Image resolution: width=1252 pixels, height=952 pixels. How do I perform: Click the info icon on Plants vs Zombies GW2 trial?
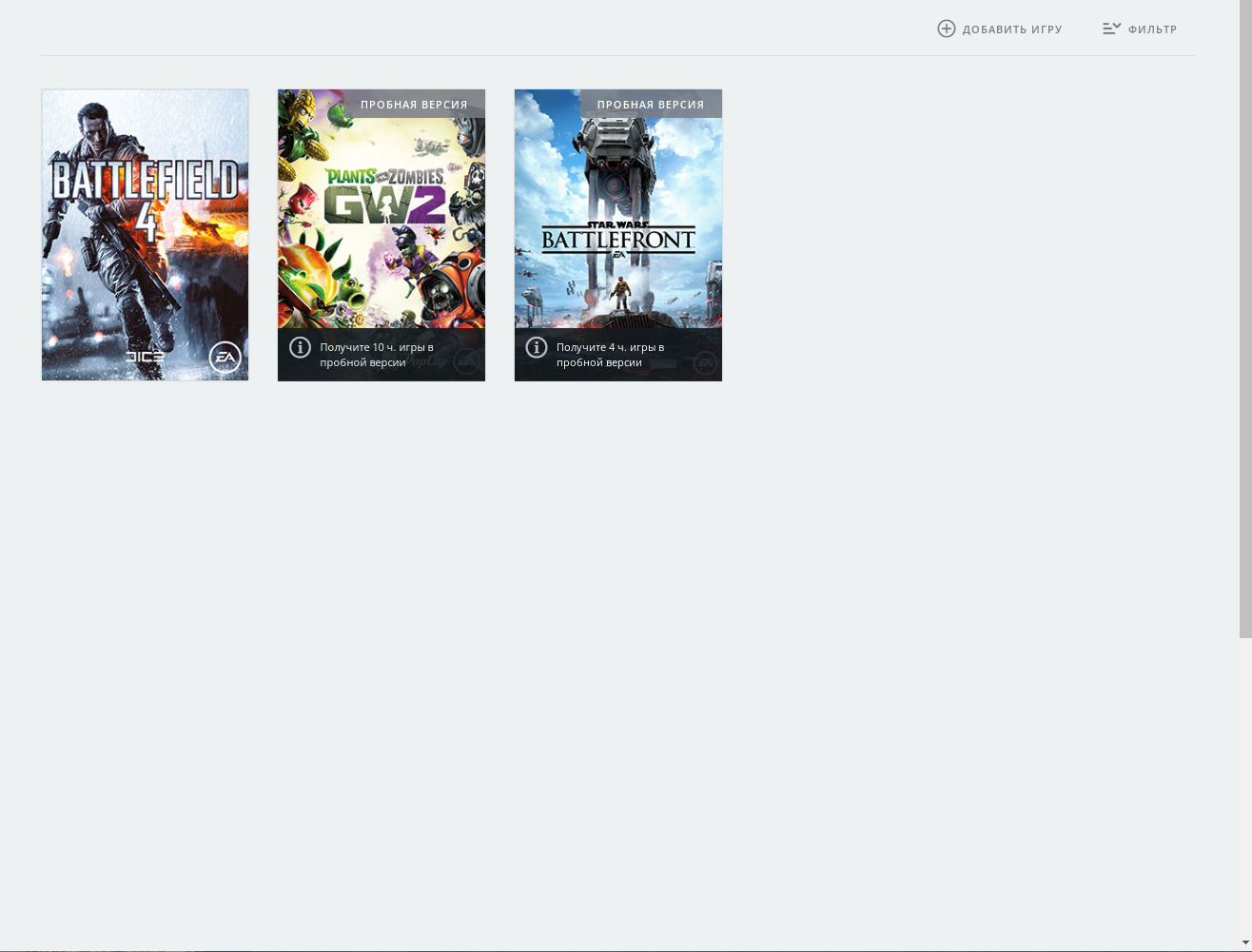tap(301, 347)
